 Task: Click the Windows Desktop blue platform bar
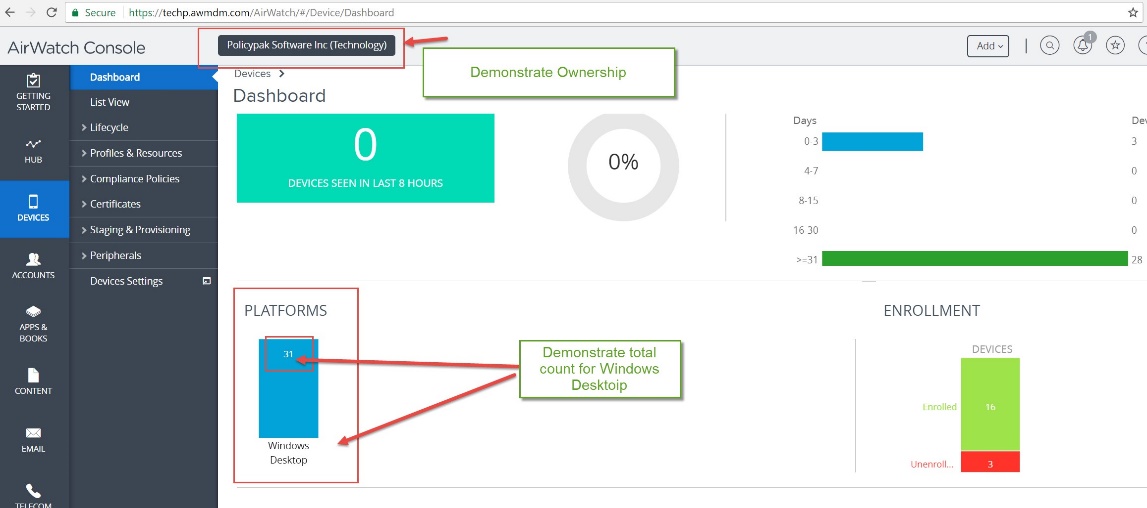(x=288, y=390)
